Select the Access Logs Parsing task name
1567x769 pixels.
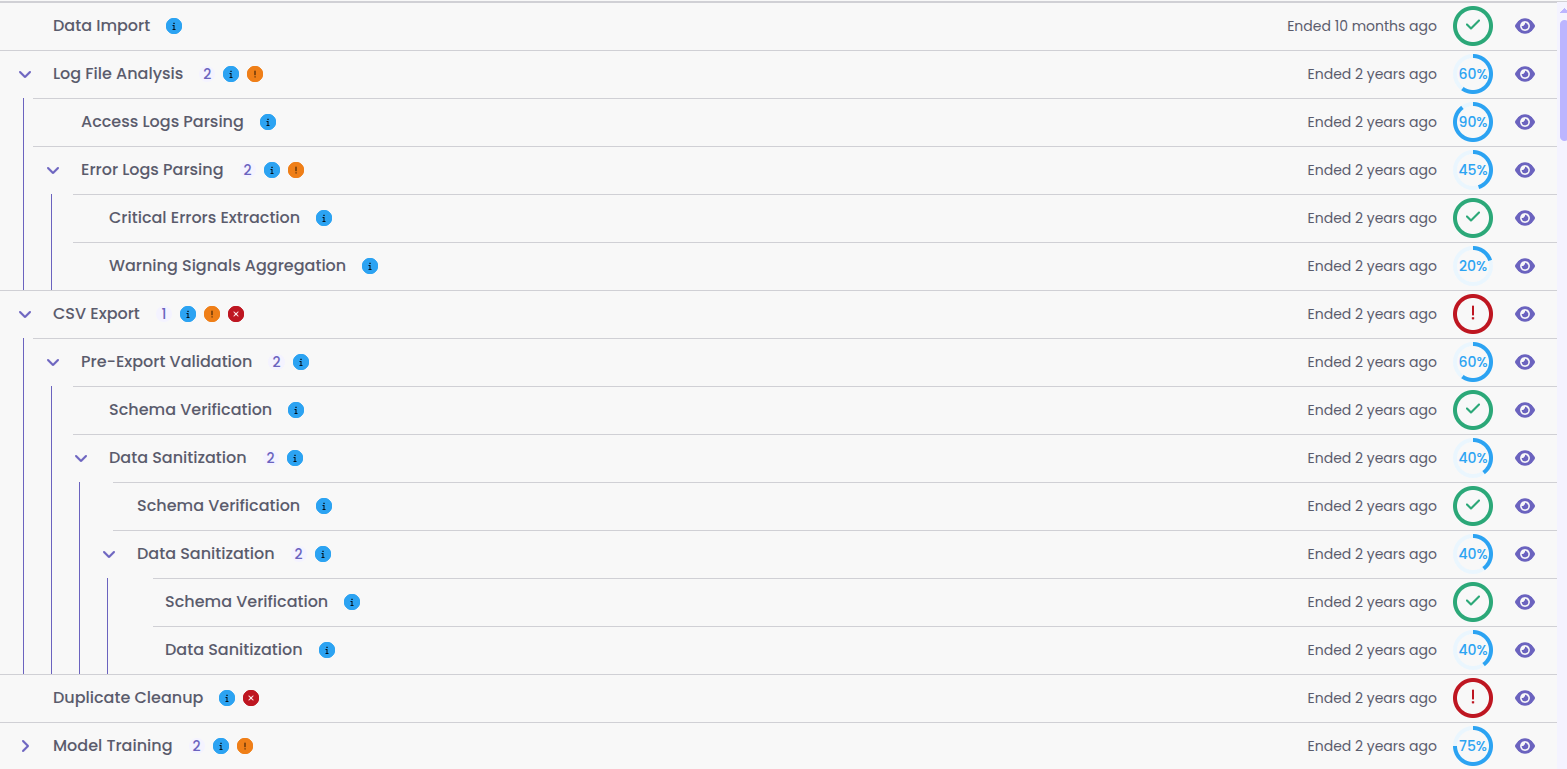162,122
